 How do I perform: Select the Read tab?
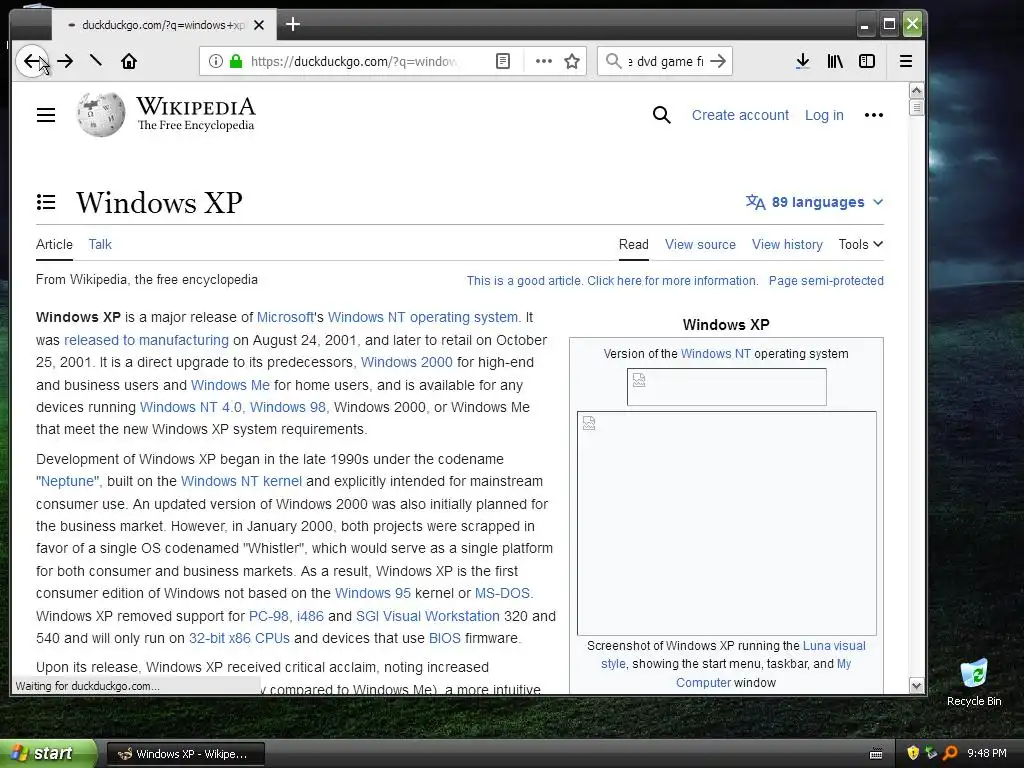(633, 244)
